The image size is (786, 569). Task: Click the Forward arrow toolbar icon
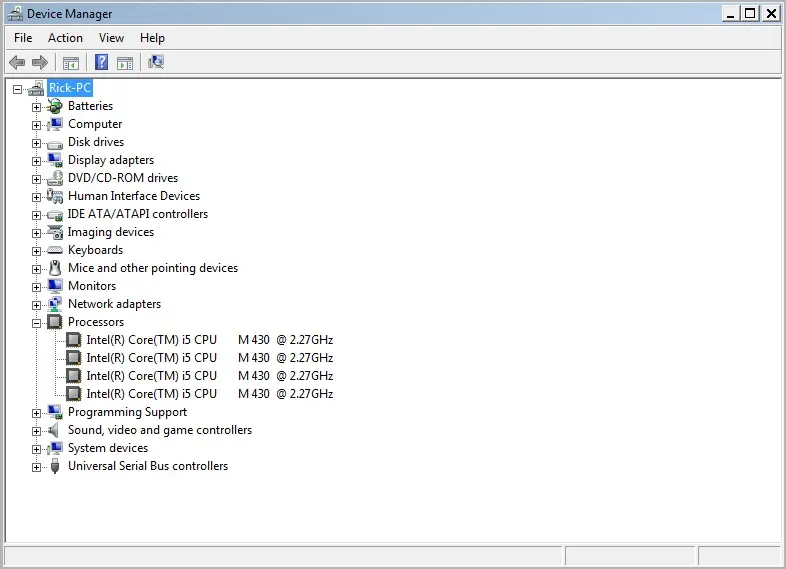click(40, 62)
